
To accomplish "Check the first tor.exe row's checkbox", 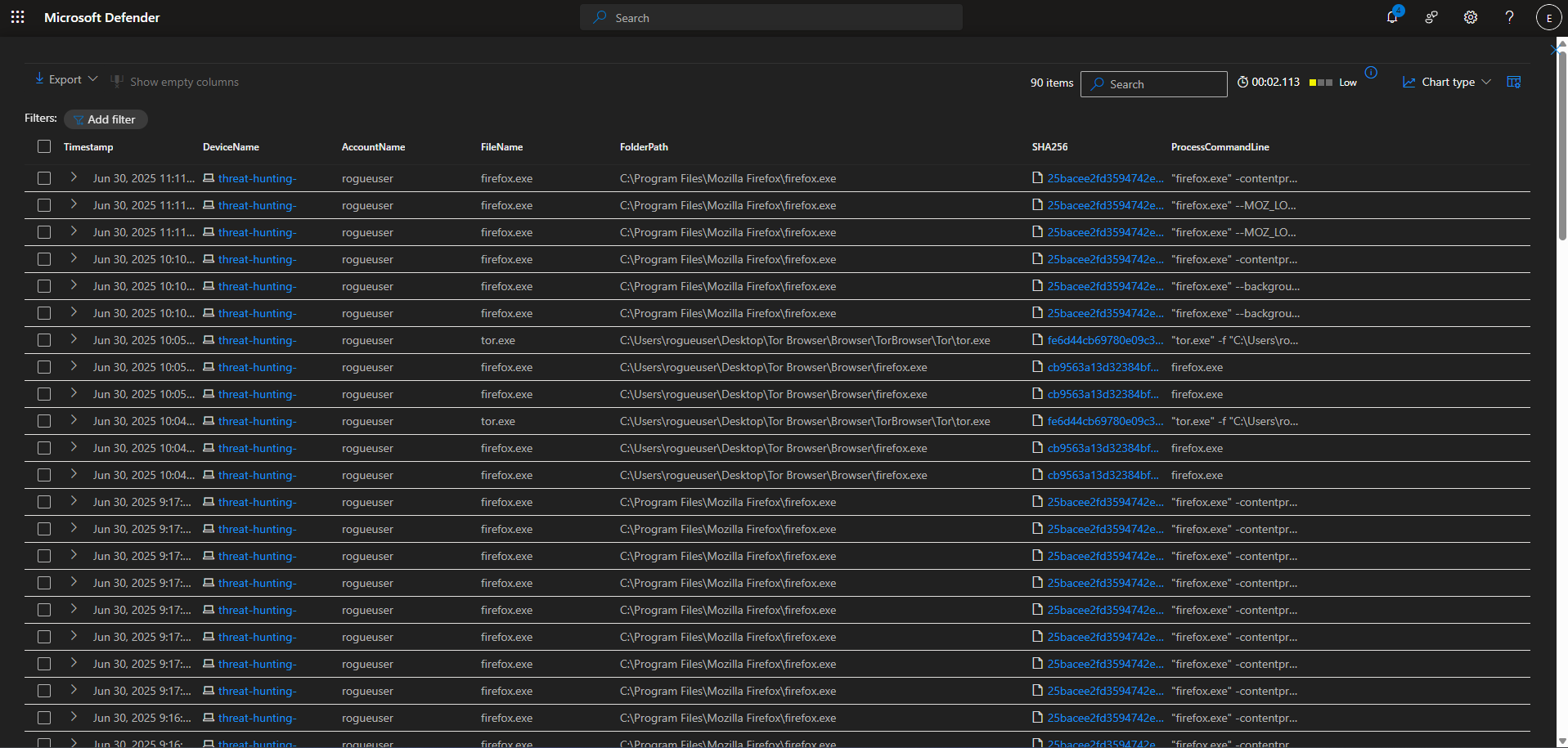I will 44,340.
